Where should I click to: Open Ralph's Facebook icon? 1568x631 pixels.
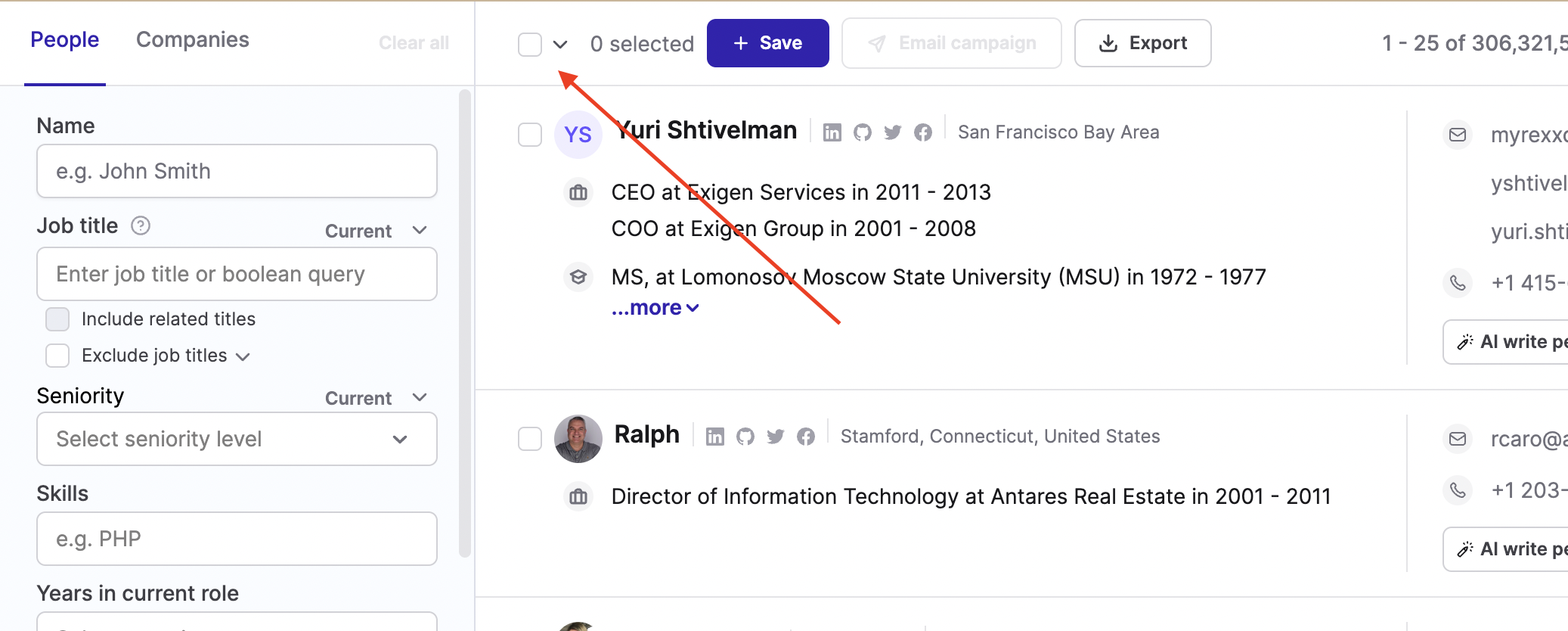pyautogui.click(x=805, y=437)
